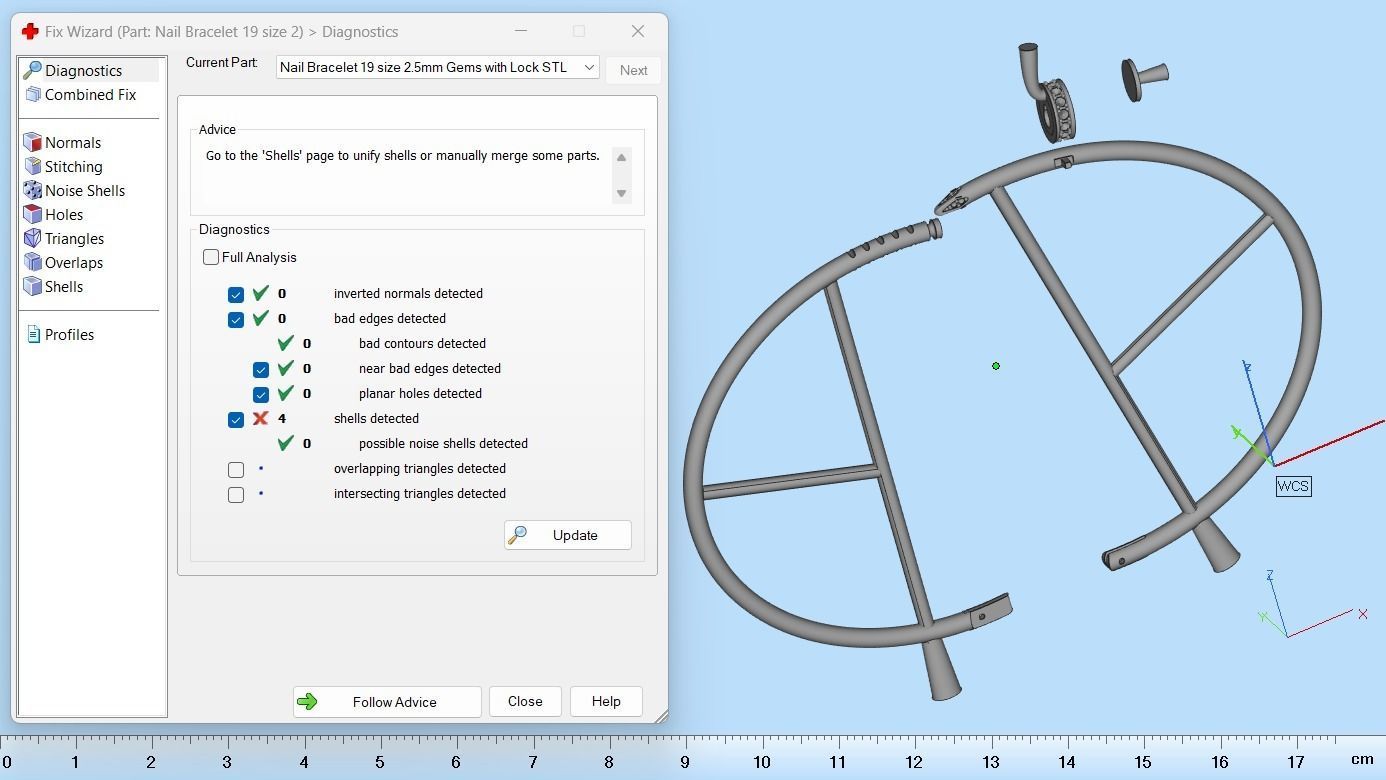Click the Holes page icon
Image resolution: width=1386 pixels, height=780 pixels.
tap(32, 214)
